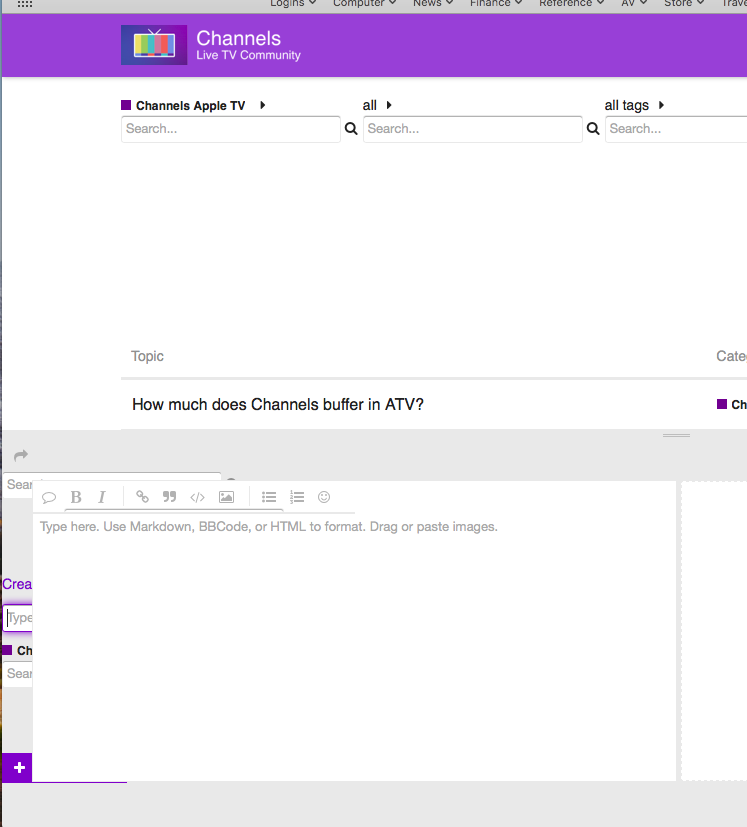Click the speech bubble quote-post icon
This screenshot has width=747, height=827.
49,497
